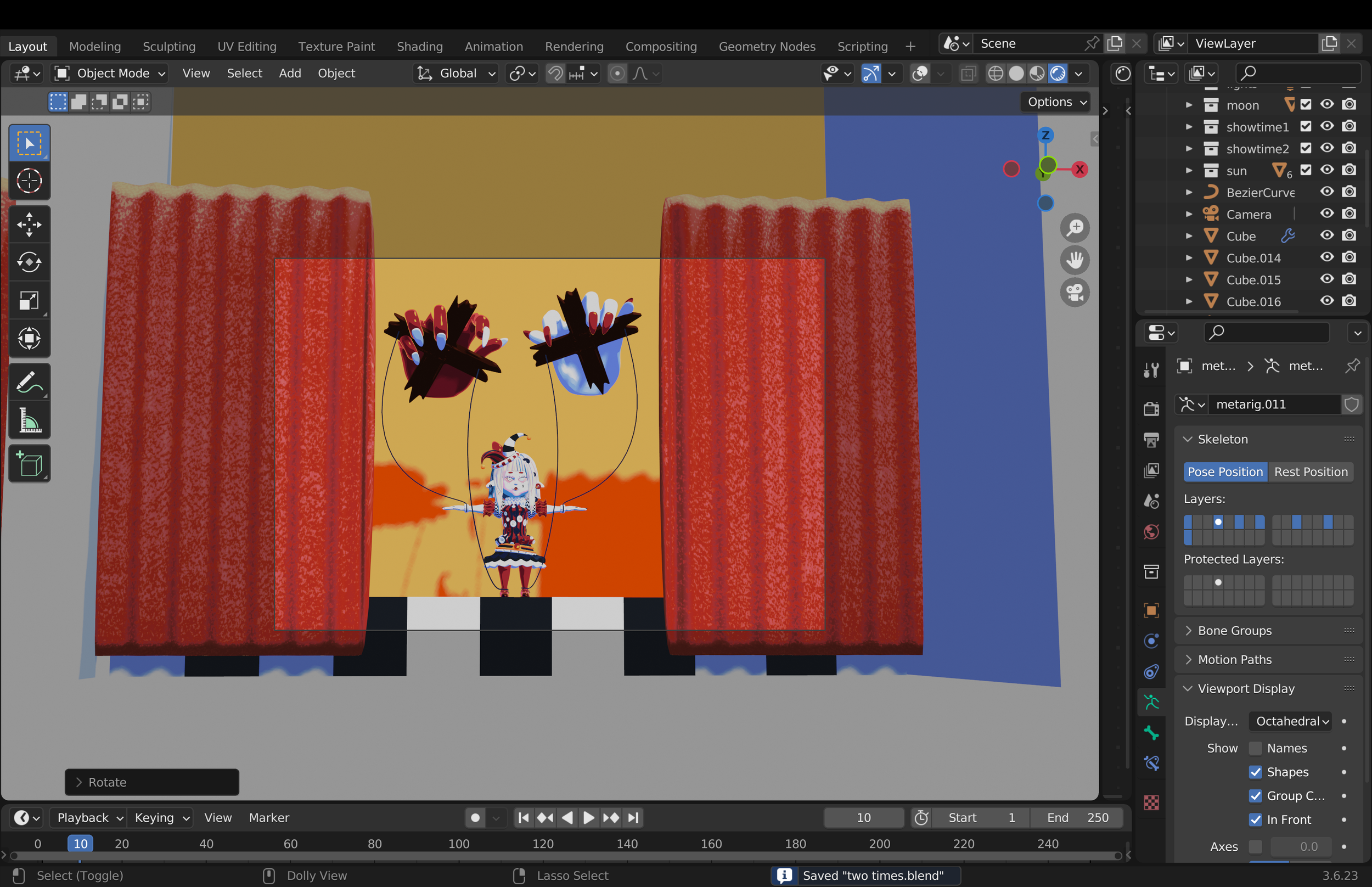Open the Add menu in viewport header

click(x=290, y=73)
